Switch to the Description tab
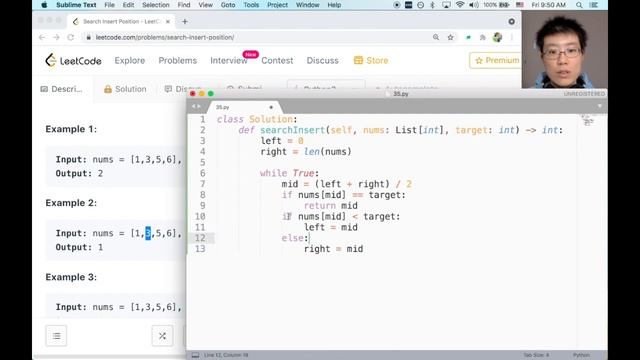Screen dimensions: 640x360 click(x=62, y=89)
